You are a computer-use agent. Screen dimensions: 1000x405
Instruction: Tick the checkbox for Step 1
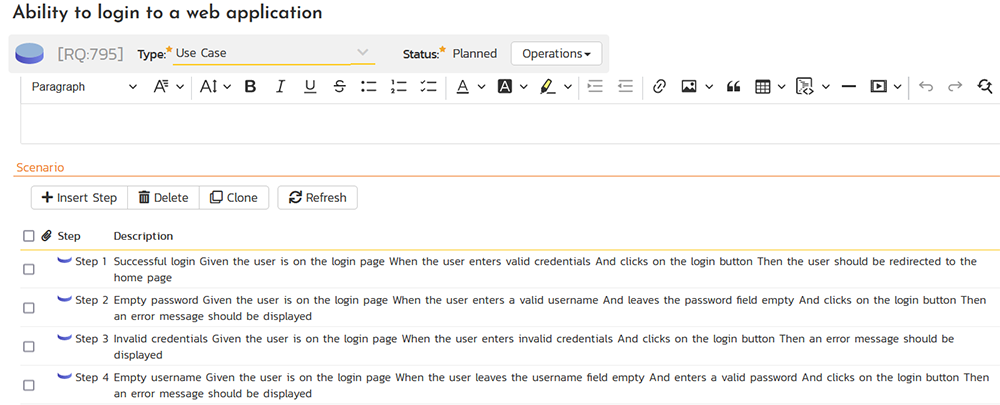[29, 269]
